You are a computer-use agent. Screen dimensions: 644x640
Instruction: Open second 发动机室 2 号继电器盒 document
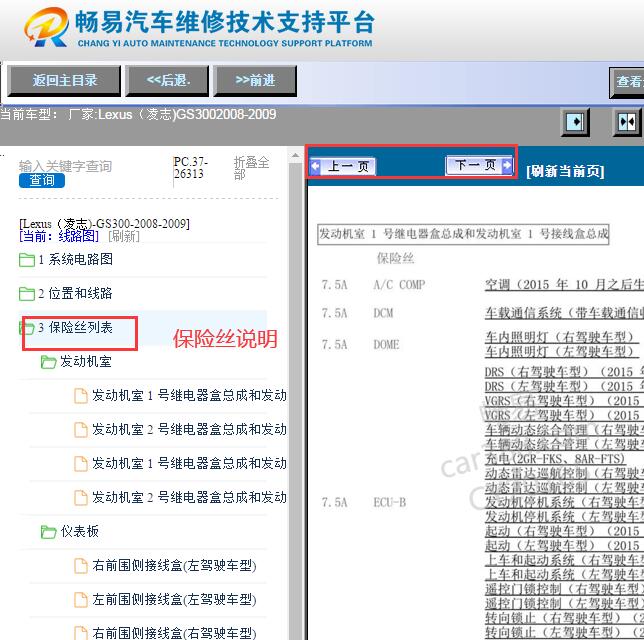[x=189, y=497]
